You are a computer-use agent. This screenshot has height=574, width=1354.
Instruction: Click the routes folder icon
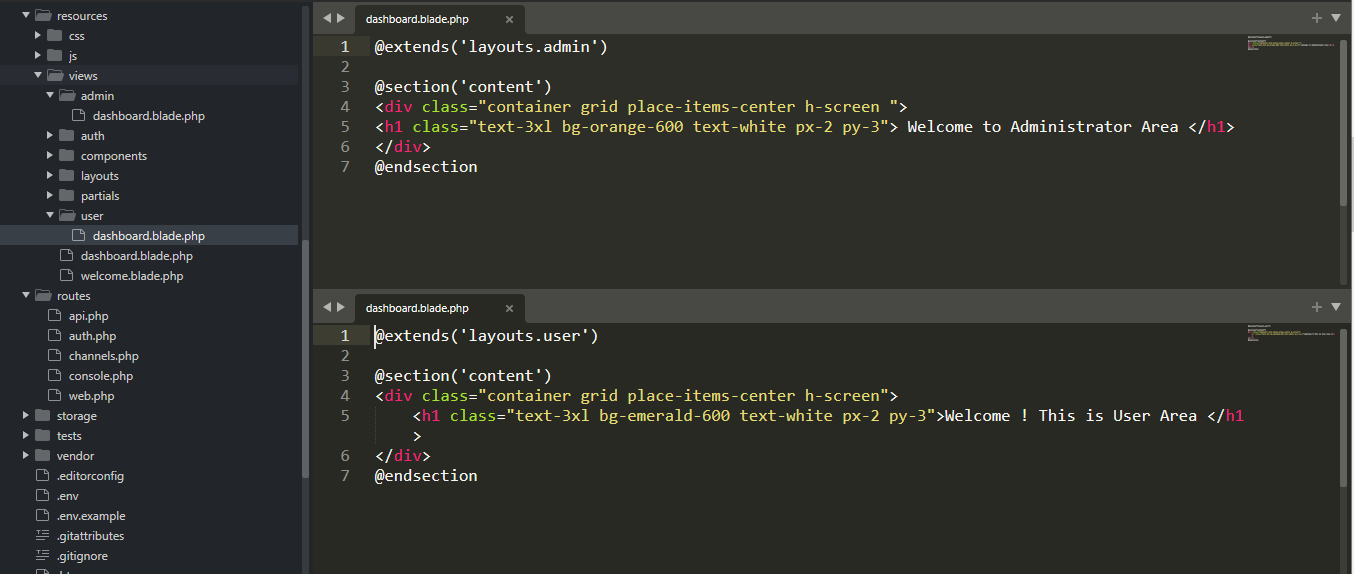[42, 296]
